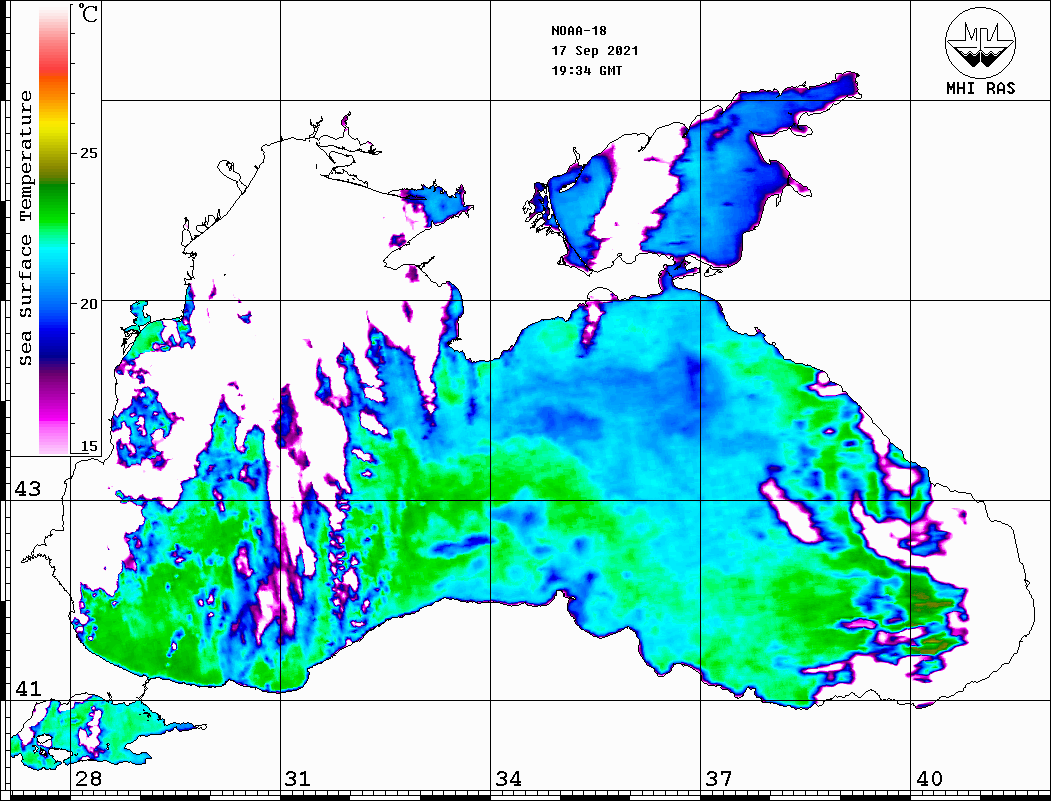Viewport: 1051px width, 801px height.
Task: Click the 25 value on temperature scale
Action: [88, 153]
